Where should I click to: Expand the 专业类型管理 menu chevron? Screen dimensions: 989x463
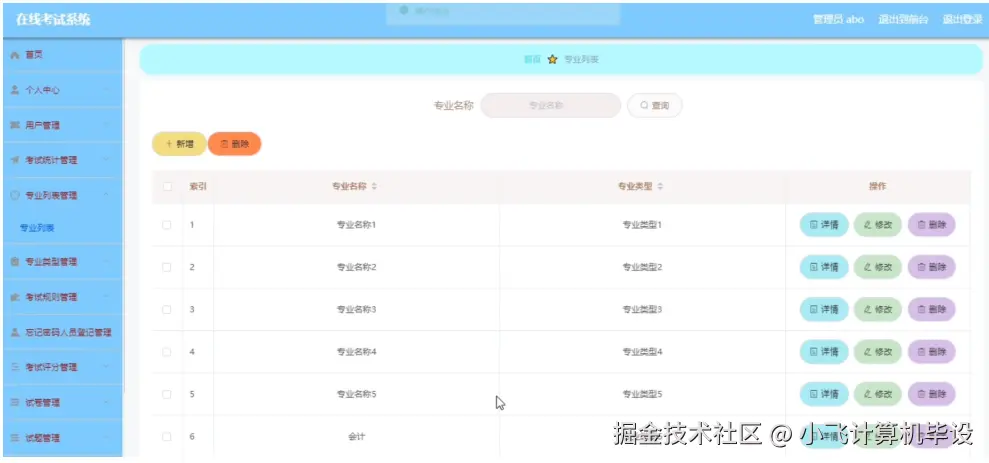[x=106, y=262]
